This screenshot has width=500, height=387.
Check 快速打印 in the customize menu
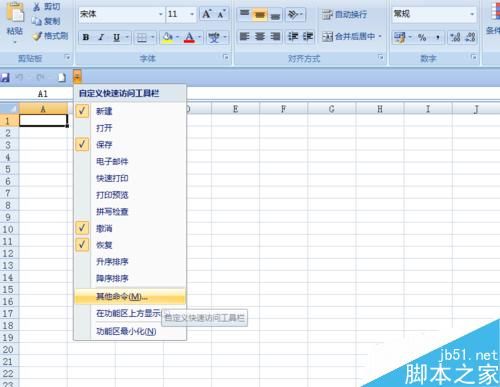(x=129, y=178)
